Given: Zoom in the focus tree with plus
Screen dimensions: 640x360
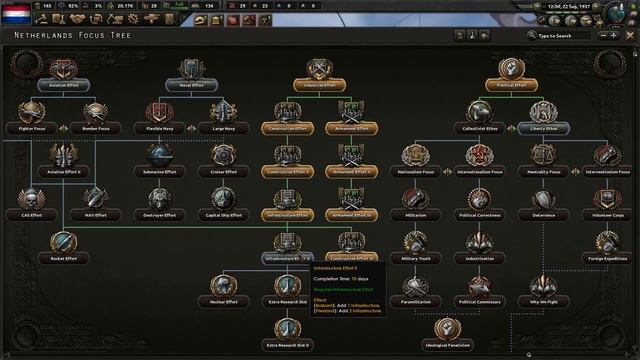Looking at the screenshot, I should tap(613, 36).
